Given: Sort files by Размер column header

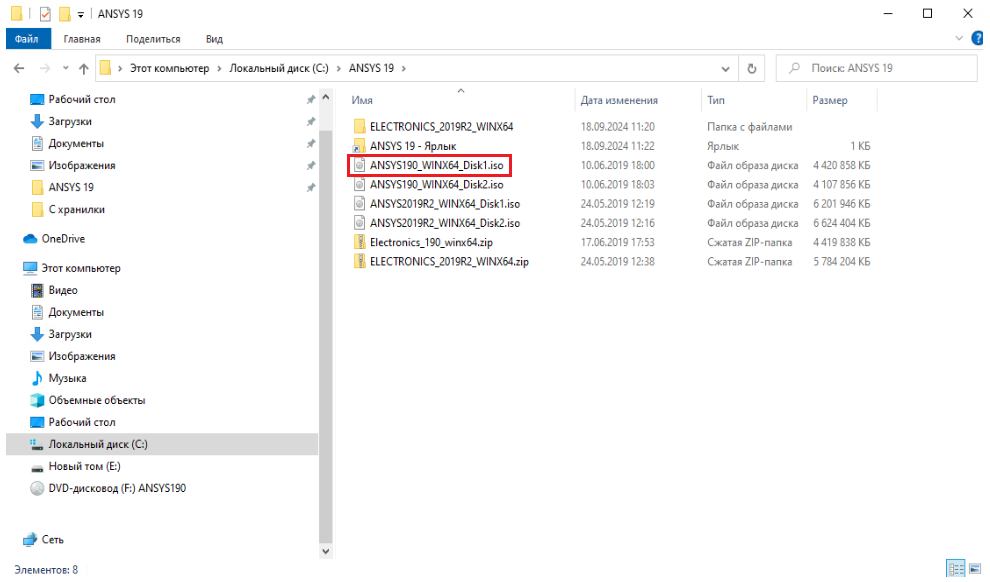Looking at the screenshot, I should coord(830,100).
